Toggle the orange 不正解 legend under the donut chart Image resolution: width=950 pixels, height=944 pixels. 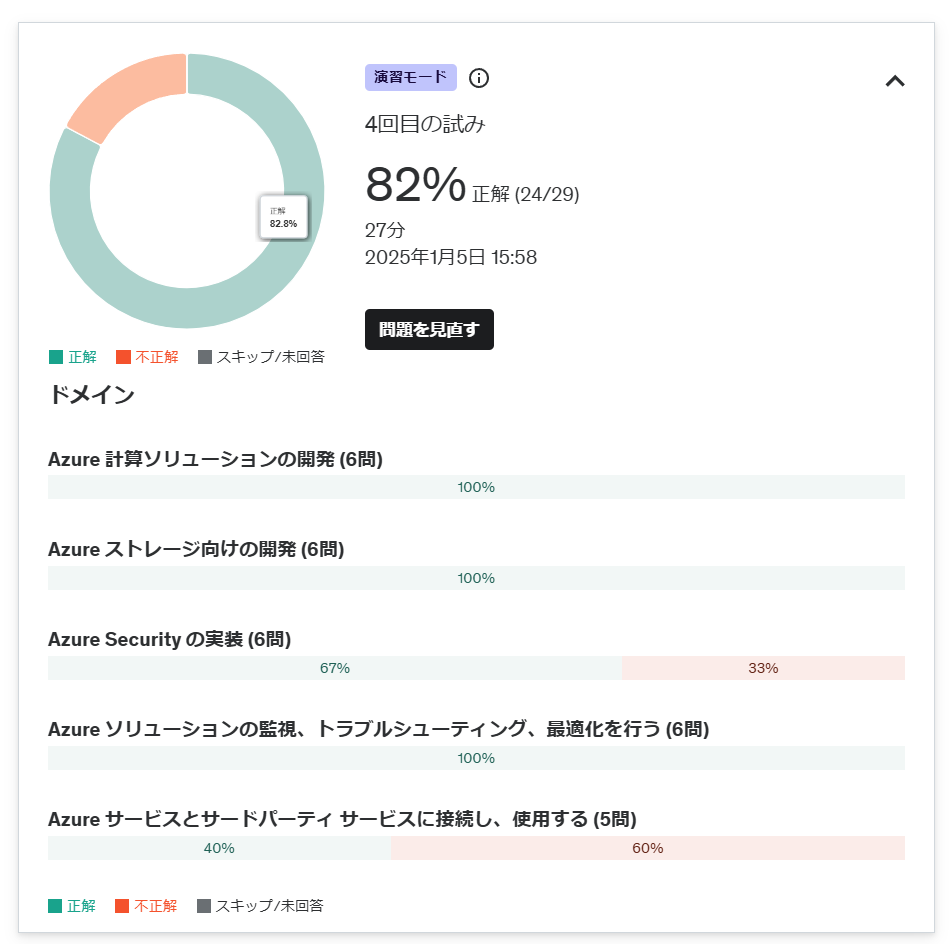147,357
